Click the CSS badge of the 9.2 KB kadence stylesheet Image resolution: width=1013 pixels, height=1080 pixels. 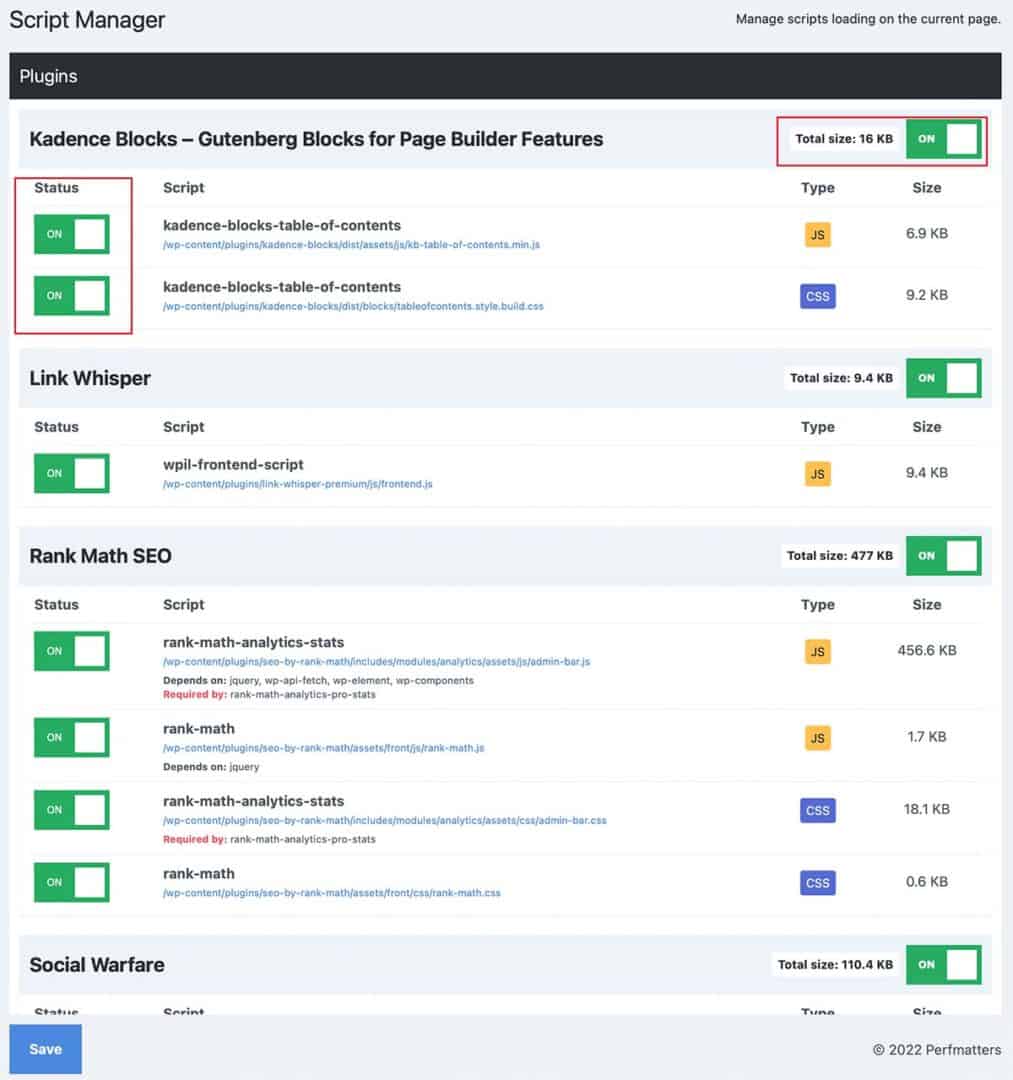[x=817, y=296]
